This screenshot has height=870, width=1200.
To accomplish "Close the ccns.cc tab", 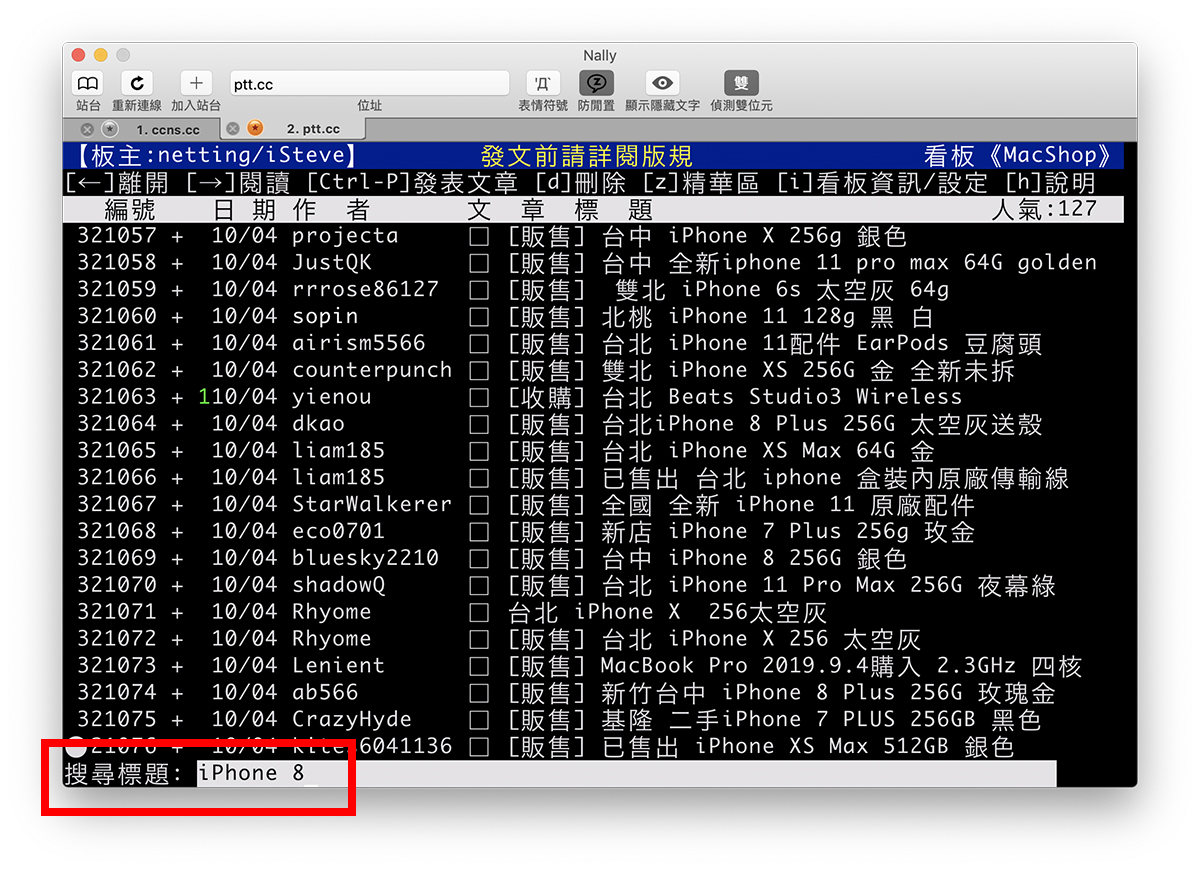I will [x=87, y=129].
